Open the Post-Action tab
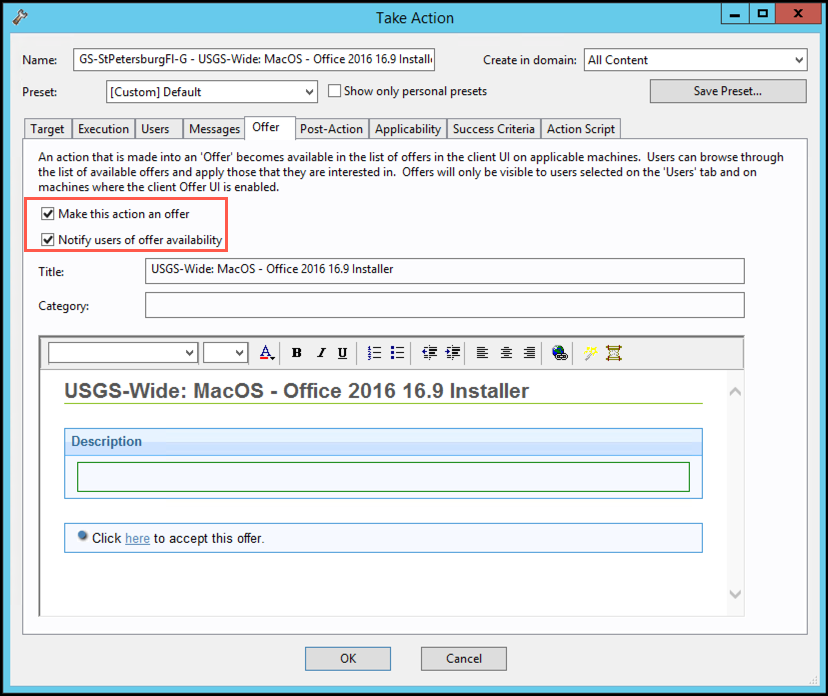Viewport: 828px width, 696px height. pos(332,129)
